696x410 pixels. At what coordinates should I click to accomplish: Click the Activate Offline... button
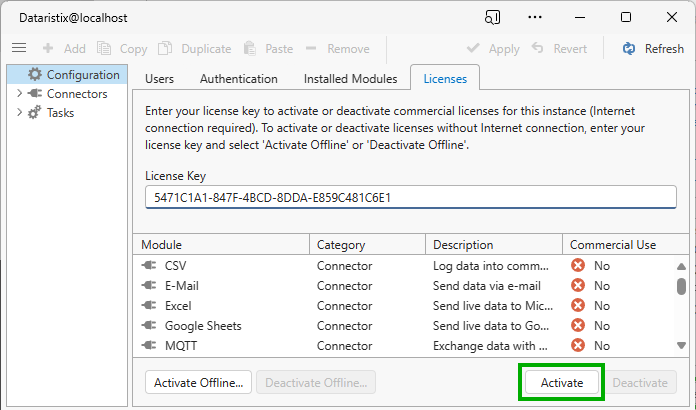click(x=198, y=382)
